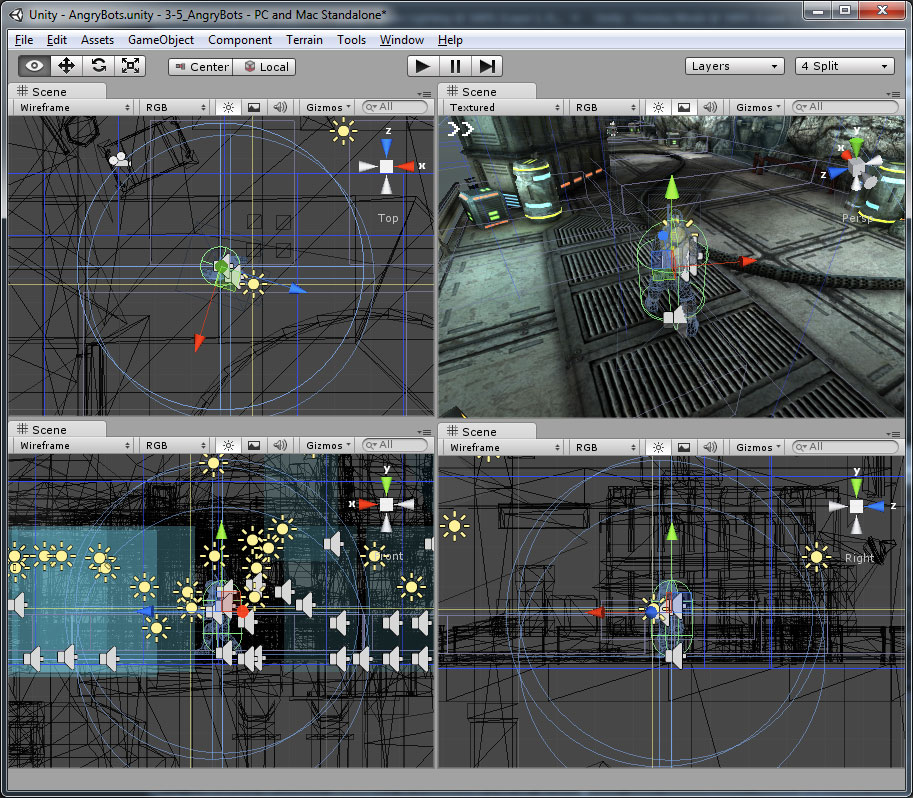Image resolution: width=913 pixels, height=798 pixels.
Task: Open Textured draw mode dropdown in perspective view
Action: click(x=504, y=107)
